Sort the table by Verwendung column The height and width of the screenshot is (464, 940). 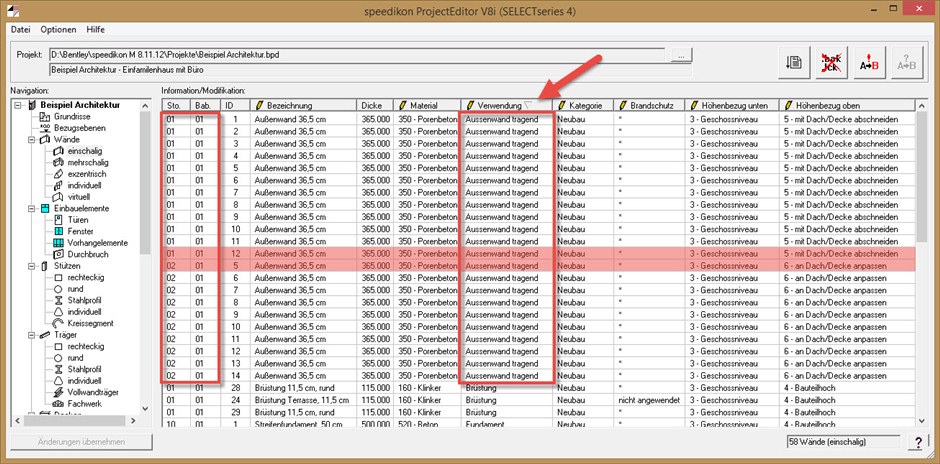pyautogui.click(x=507, y=106)
